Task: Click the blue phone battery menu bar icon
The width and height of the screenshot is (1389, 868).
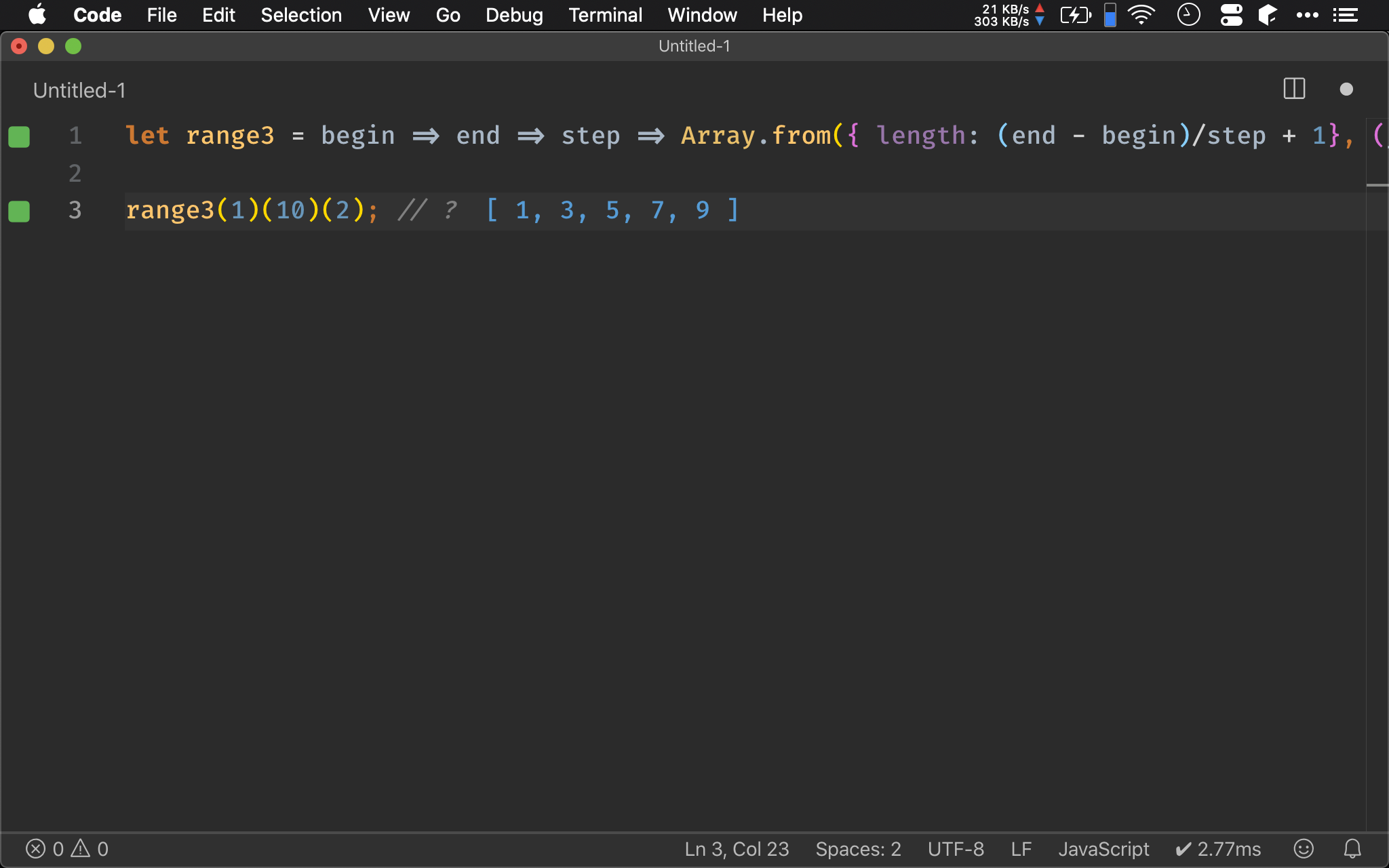Action: pos(1110,15)
